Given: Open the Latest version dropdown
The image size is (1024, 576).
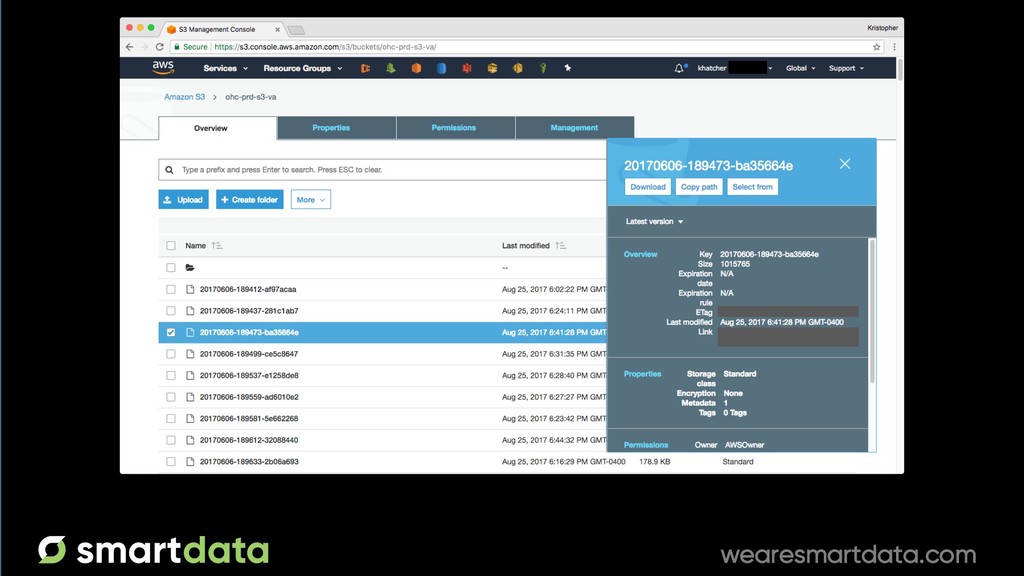Looking at the screenshot, I should click(x=654, y=221).
